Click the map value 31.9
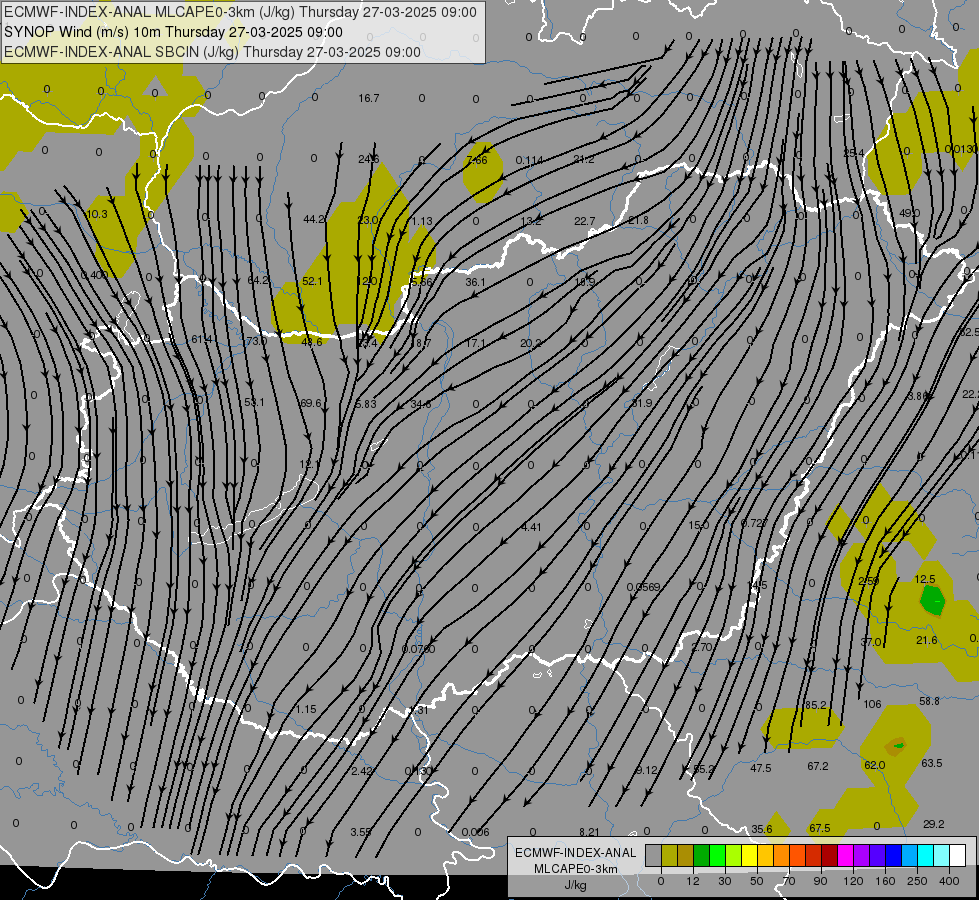The width and height of the screenshot is (979, 900). (641, 403)
